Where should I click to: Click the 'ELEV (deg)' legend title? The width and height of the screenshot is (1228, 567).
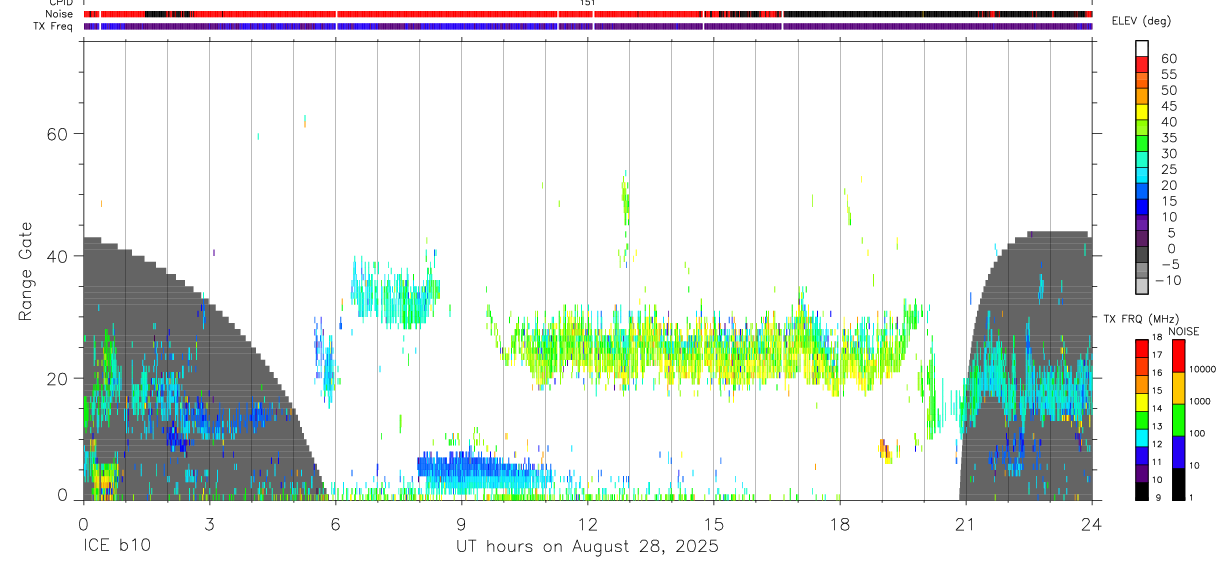[1142, 21]
